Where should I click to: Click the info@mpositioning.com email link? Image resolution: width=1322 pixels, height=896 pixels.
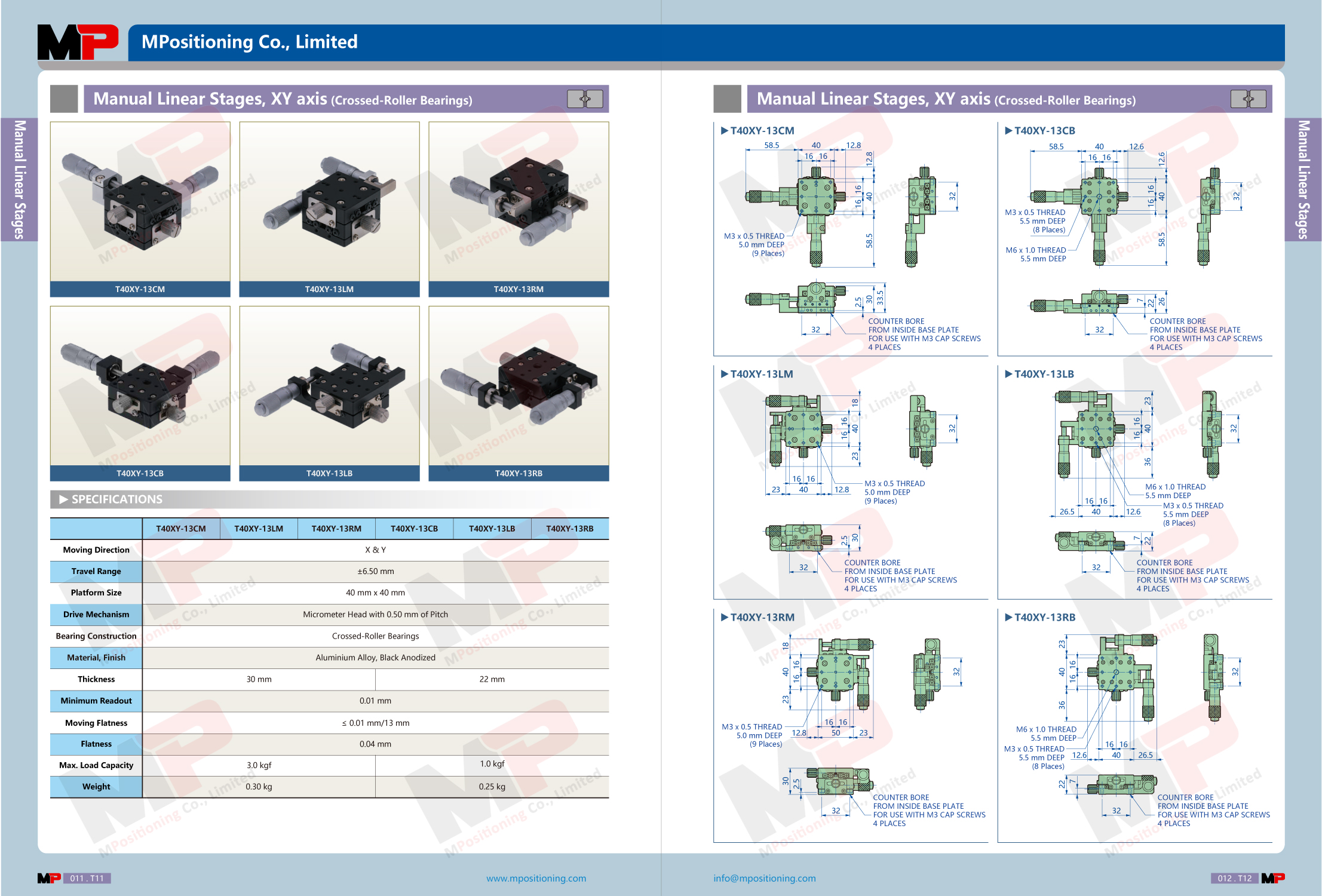[x=764, y=878]
